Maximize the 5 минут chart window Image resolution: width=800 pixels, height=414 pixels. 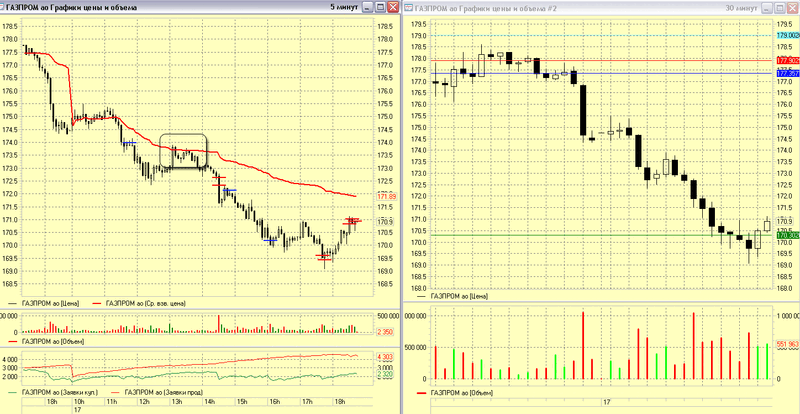click(381, 7)
